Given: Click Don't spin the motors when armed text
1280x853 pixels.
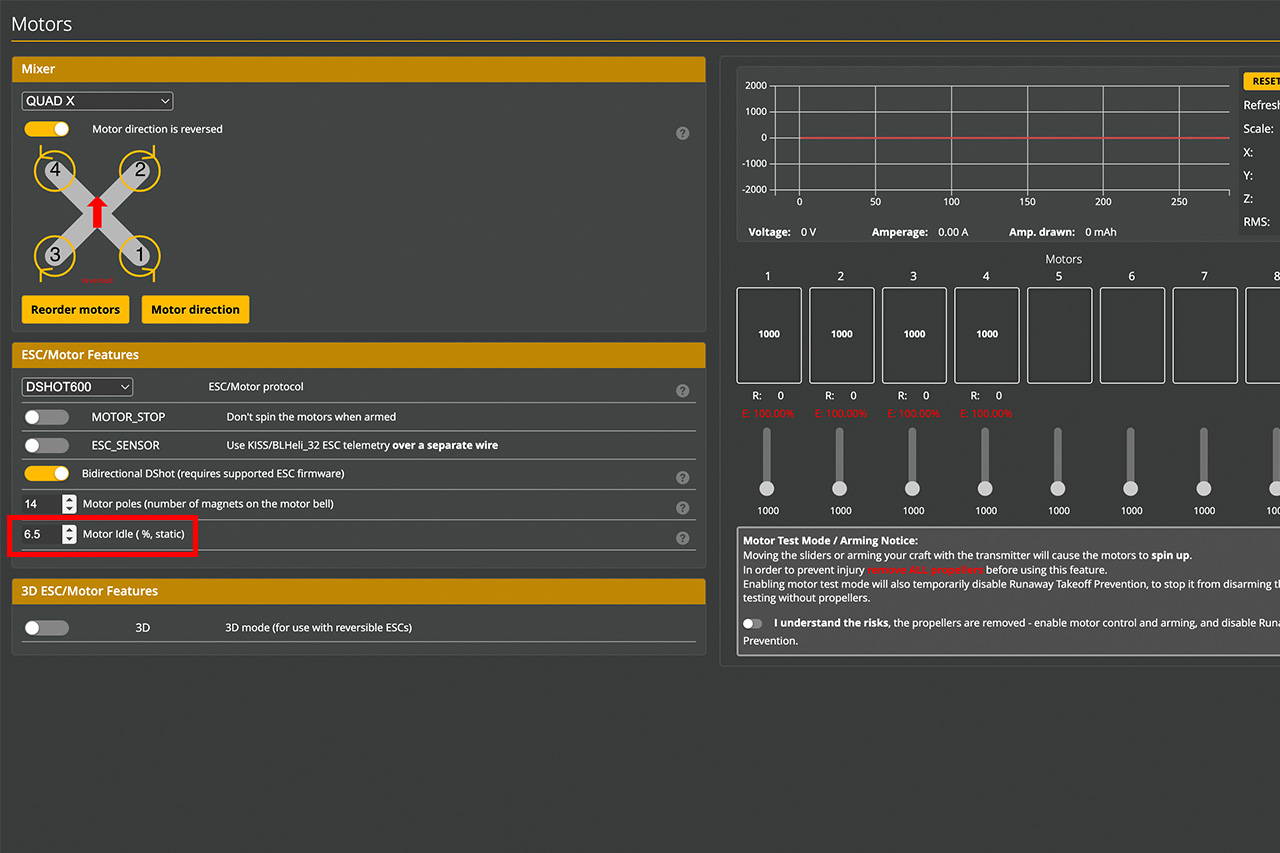Looking at the screenshot, I should coord(311,417).
